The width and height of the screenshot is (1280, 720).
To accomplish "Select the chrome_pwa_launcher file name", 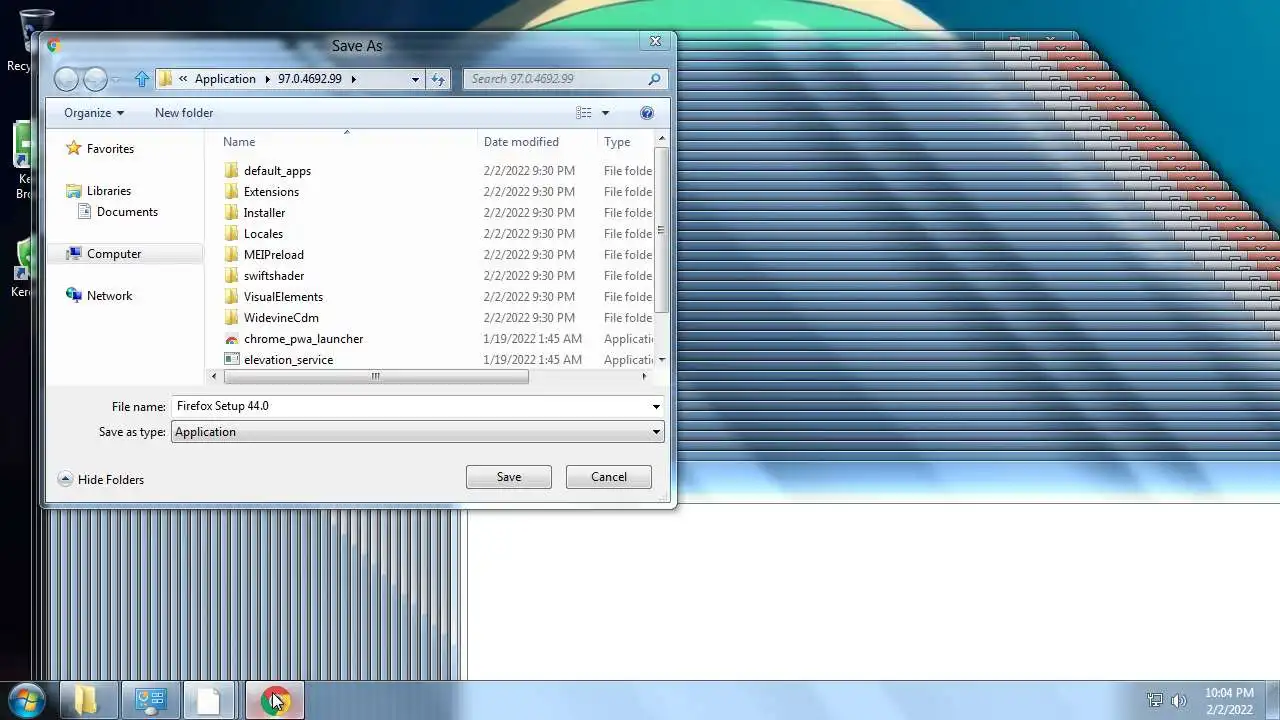I will point(303,339).
